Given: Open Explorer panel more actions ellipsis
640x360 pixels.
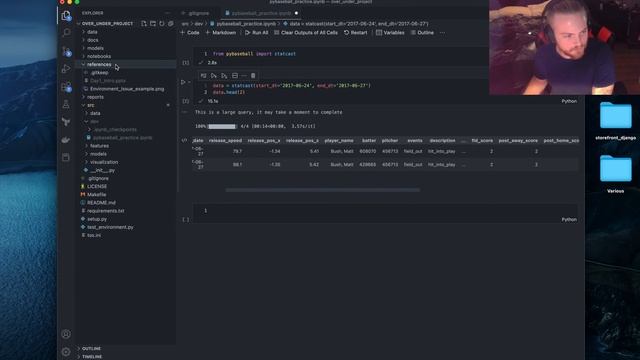Looking at the screenshot, I should [x=167, y=13].
